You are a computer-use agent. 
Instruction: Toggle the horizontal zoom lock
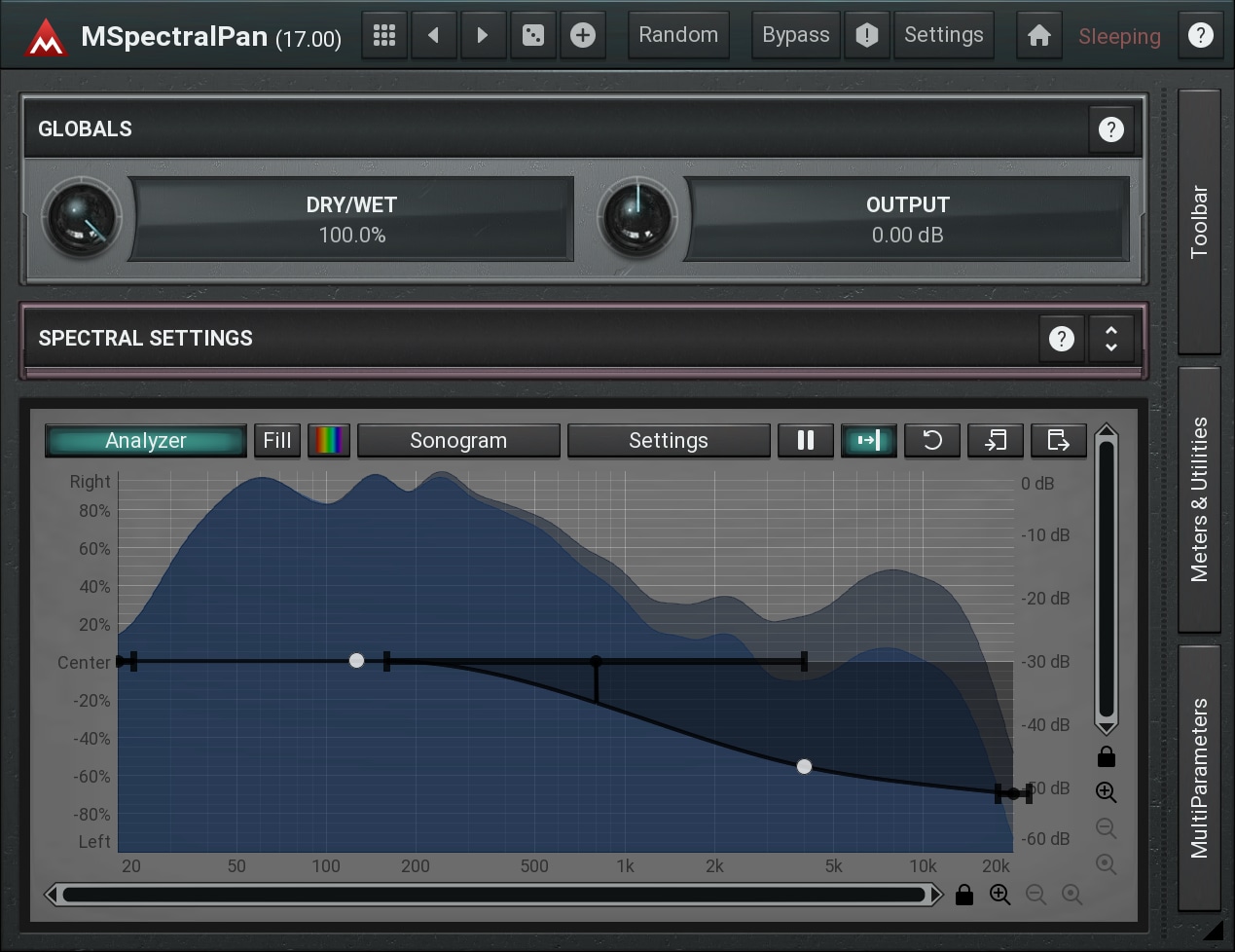point(963,895)
